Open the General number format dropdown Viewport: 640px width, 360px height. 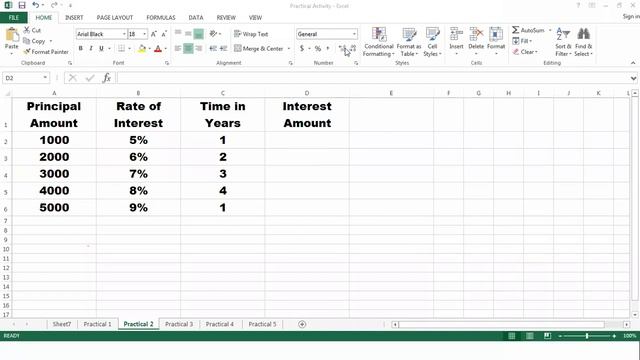coord(354,34)
